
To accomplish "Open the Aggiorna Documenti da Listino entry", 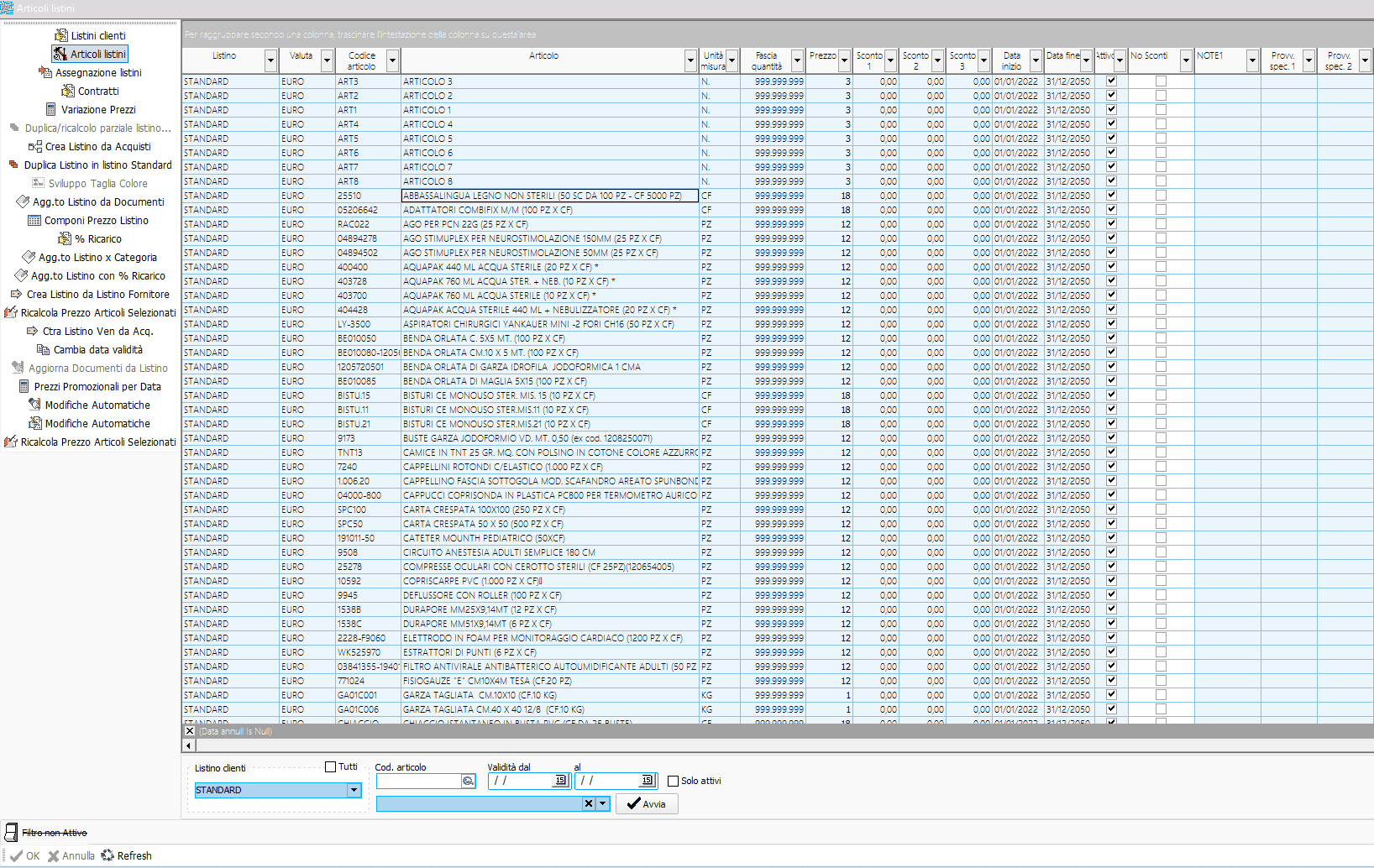I will coord(90,368).
